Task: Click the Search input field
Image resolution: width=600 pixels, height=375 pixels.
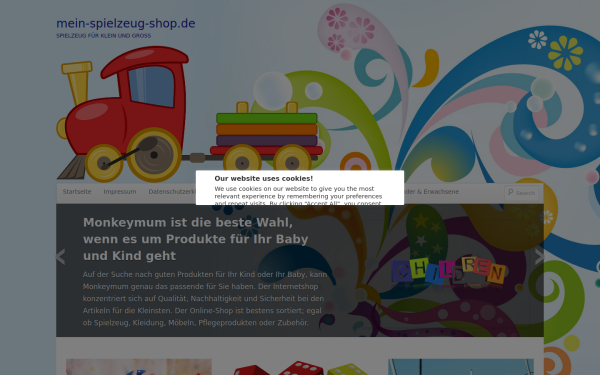Action: click(522, 193)
